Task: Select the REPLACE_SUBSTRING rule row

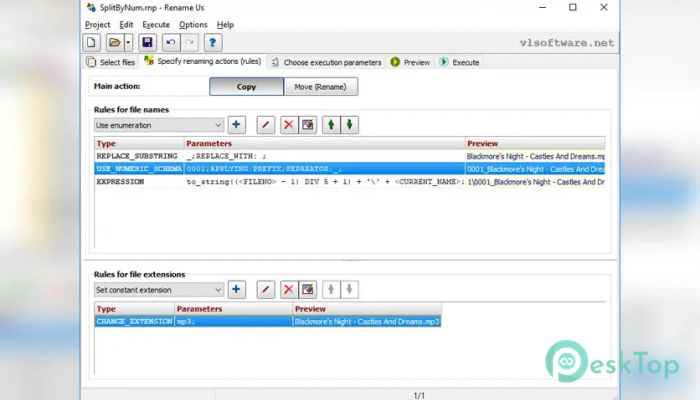Action: click(x=350, y=156)
